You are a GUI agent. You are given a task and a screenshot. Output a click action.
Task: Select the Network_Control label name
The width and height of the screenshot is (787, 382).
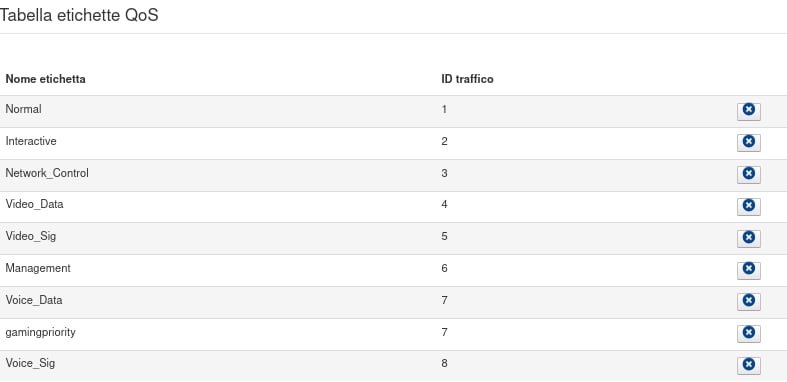coord(47,173)
